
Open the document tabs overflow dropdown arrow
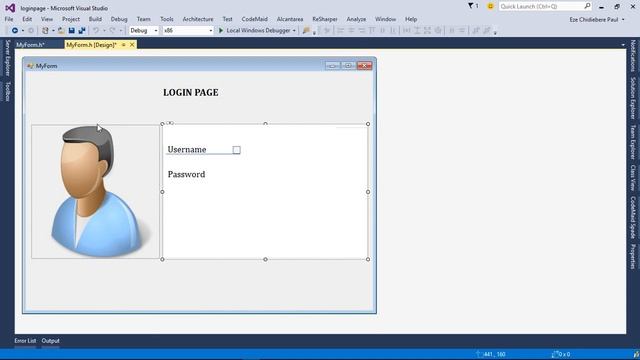click(623, 45)
